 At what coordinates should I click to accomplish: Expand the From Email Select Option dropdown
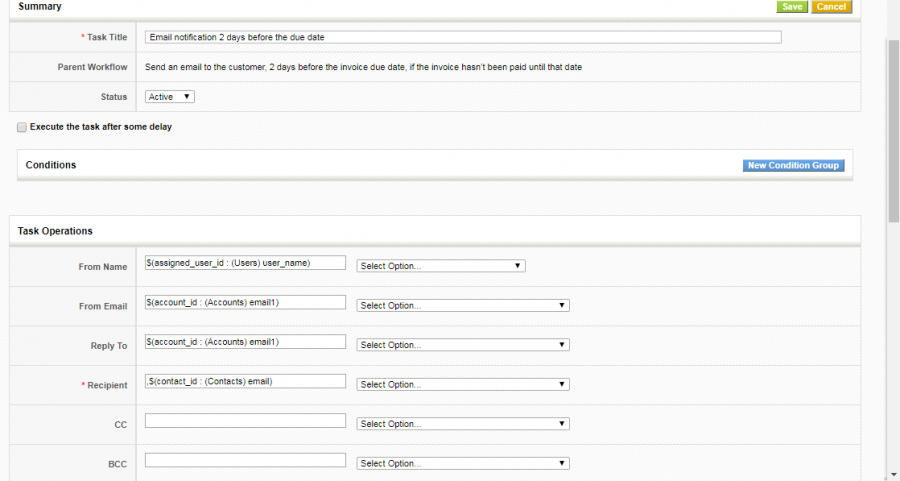pyautogui.click(x=462, y=305)
